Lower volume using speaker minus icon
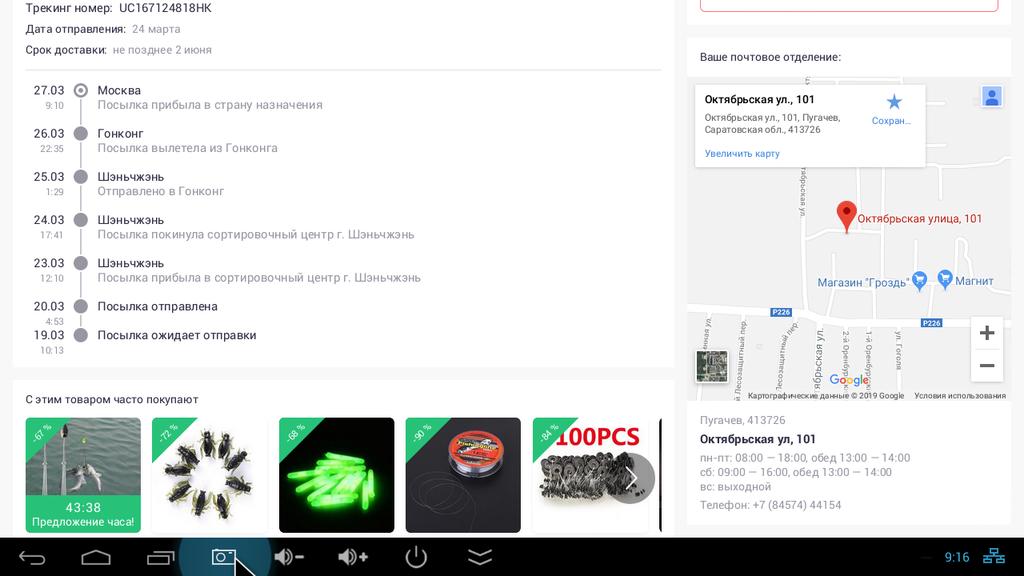Image resolution: width=1024 pixels, height=576 pixels. pyautogui.click(x=289, y=557)
